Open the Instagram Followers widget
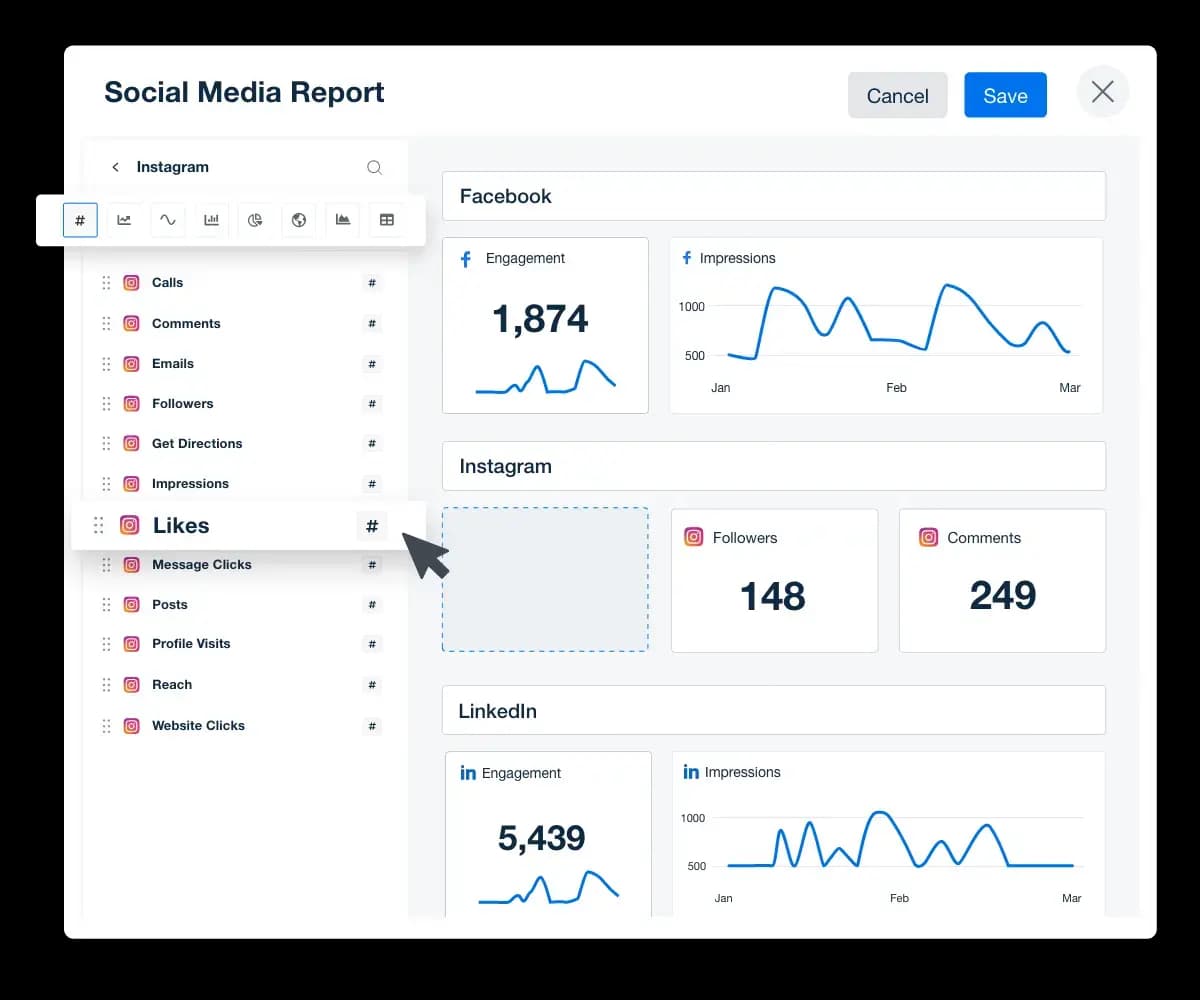Viewport: 1200px width, 1000px height. click(x=774, y=580)
